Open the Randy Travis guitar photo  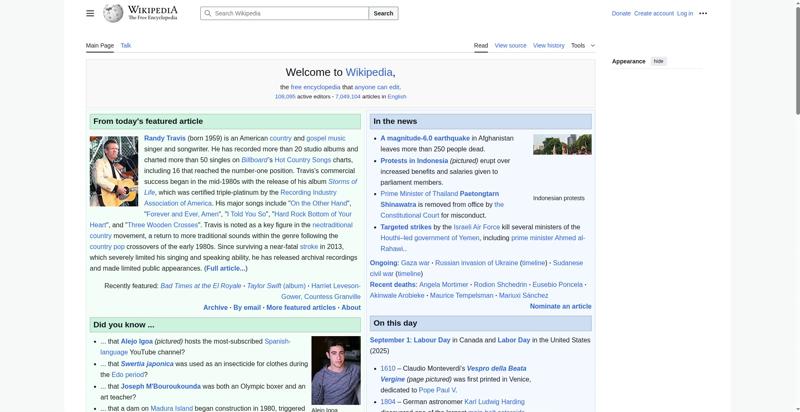click(114, 171)
